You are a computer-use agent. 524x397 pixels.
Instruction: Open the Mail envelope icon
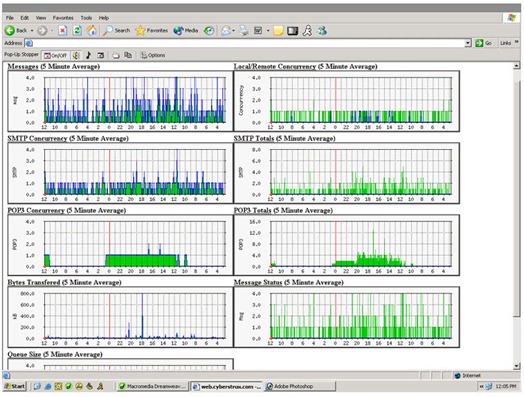(x=226, y=31)
